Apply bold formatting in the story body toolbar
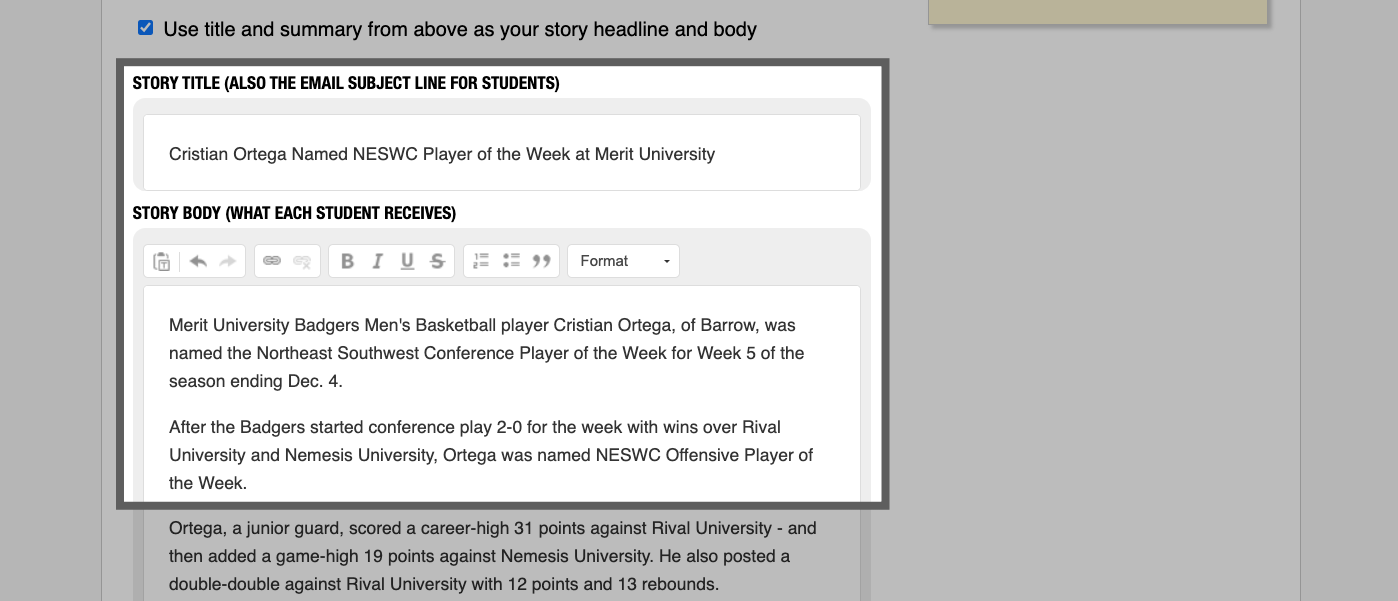1398x601 pixels. point(347,261)
